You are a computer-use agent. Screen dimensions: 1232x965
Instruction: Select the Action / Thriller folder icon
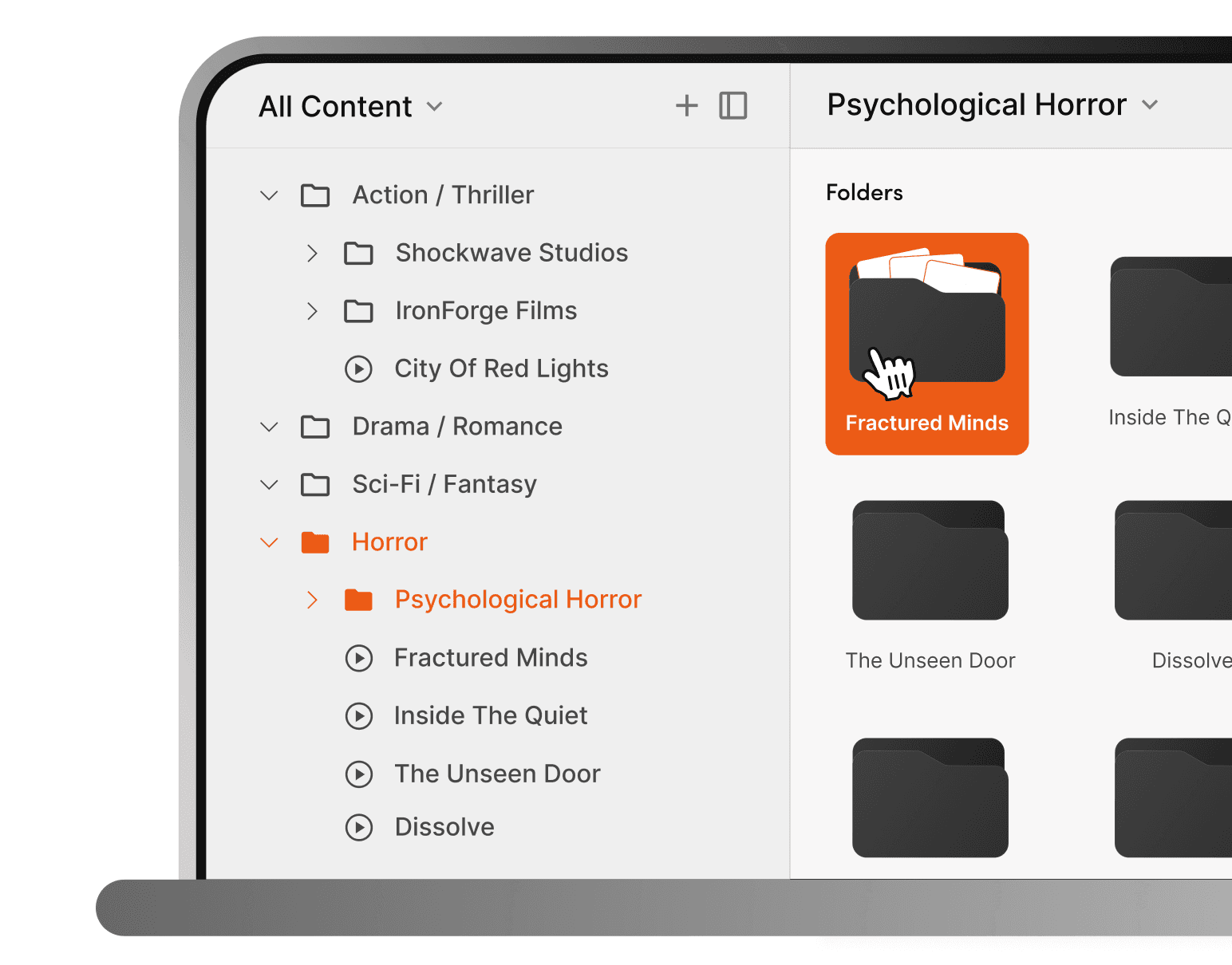pos(315,195)
